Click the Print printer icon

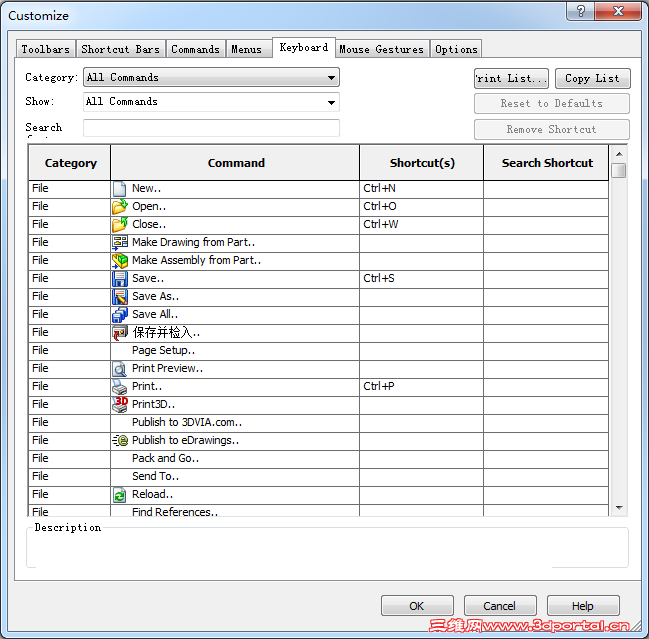(x=120, y=387)
